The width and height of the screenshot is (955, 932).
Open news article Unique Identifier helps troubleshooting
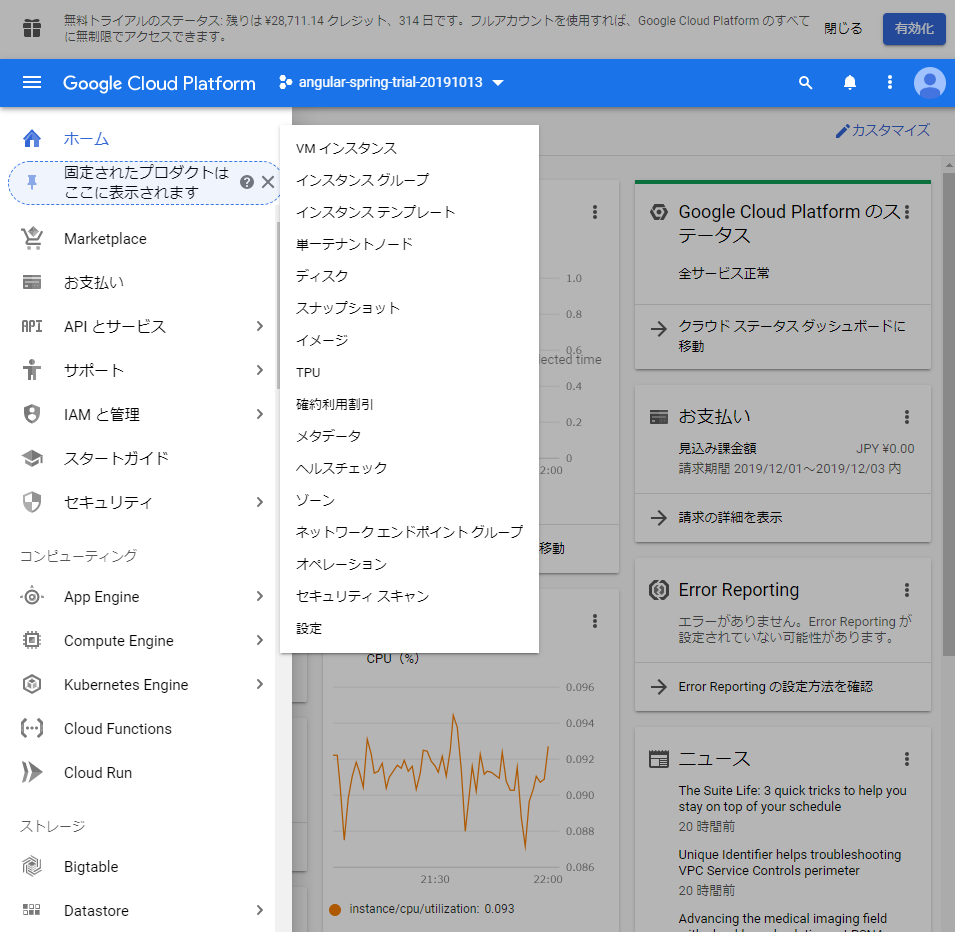(x=789, y=862)
